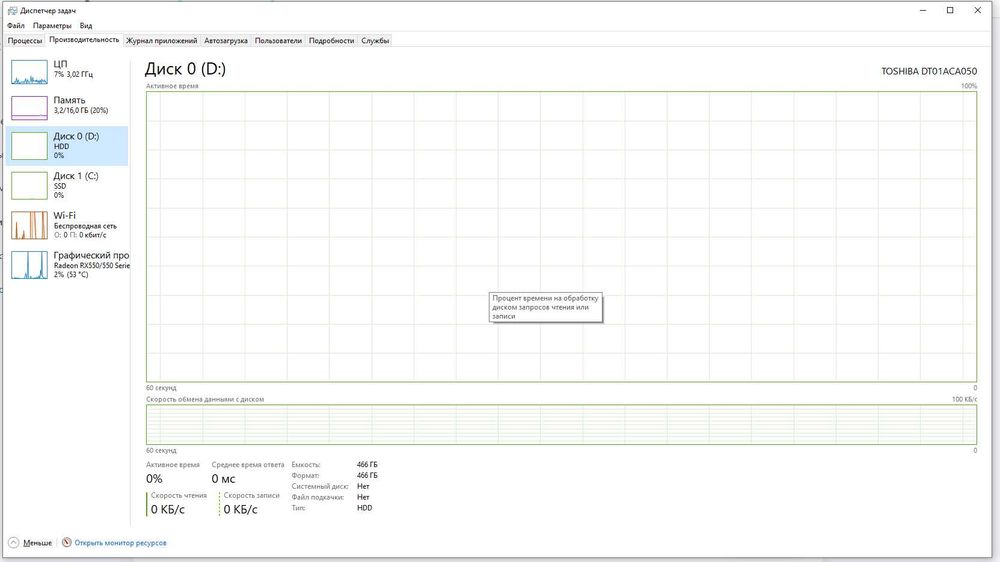
Task: Open the Параметры menu
Action: tap(52, 26)
